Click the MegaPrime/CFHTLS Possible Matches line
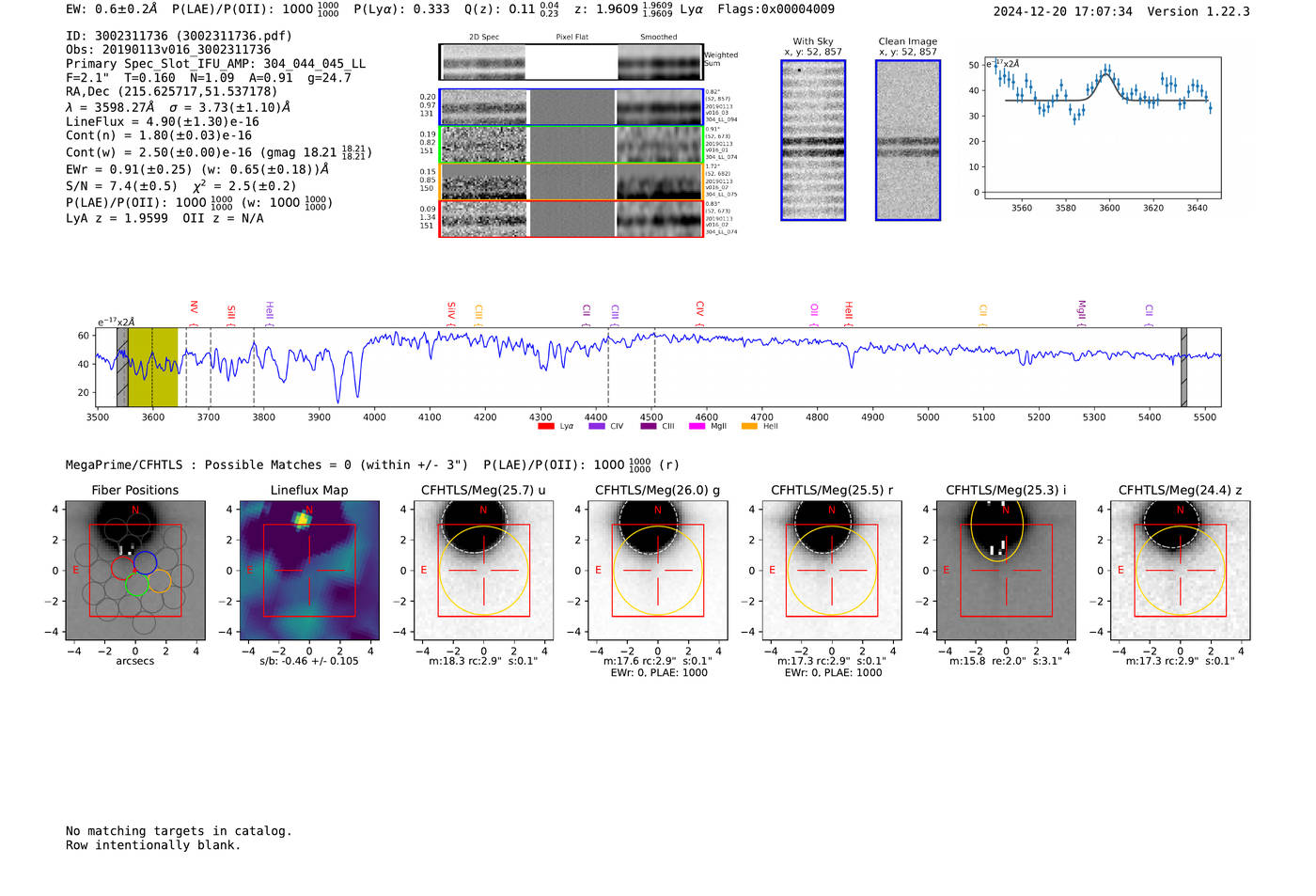The height and width of the screenshot is (896, 1316). tap(372, 464)
